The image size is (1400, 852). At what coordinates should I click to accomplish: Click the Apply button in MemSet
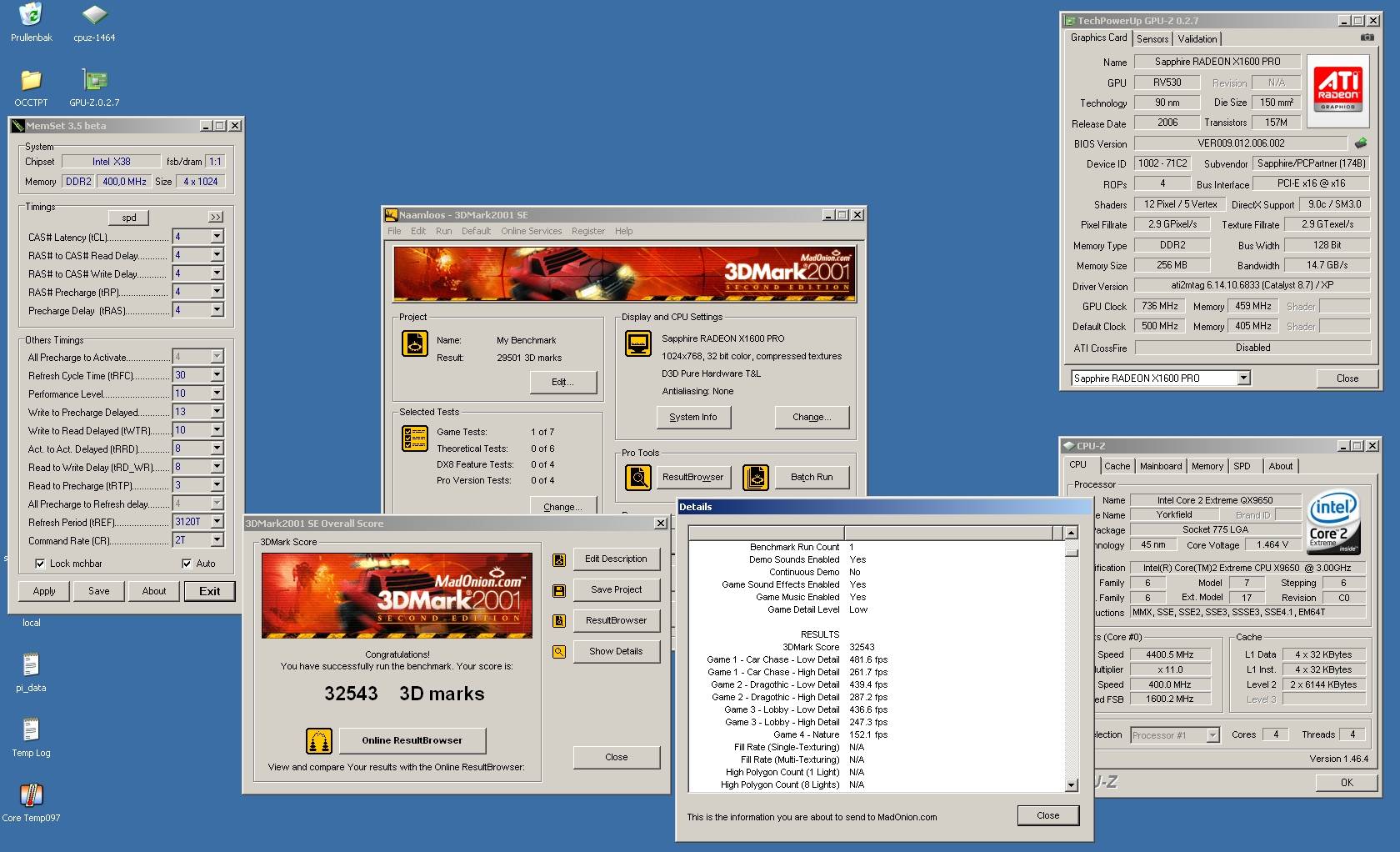[x=44, y=591]
